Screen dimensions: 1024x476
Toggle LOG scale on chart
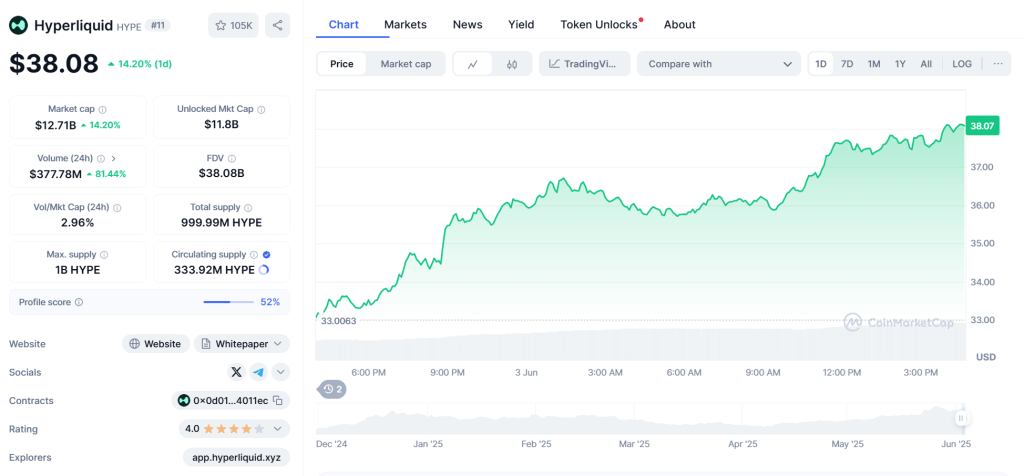(962, 64)
